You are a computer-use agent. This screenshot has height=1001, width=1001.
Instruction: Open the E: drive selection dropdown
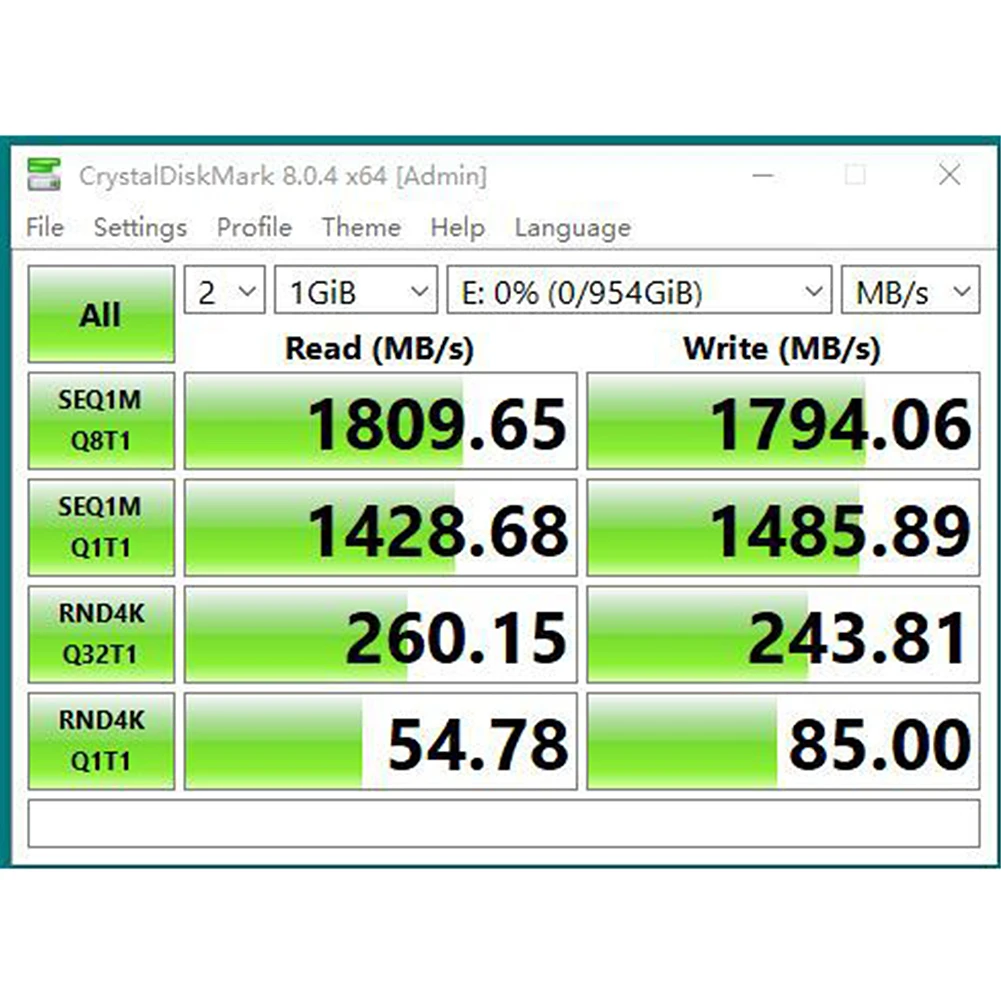click(639, 290)
